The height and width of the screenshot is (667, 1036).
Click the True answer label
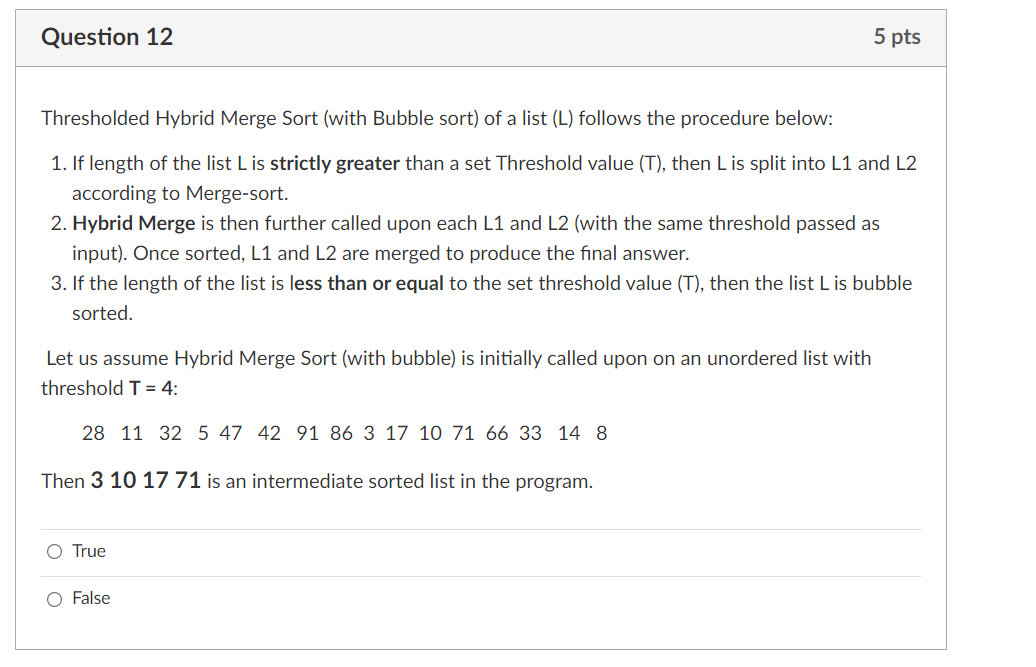(x=87, y=551)
